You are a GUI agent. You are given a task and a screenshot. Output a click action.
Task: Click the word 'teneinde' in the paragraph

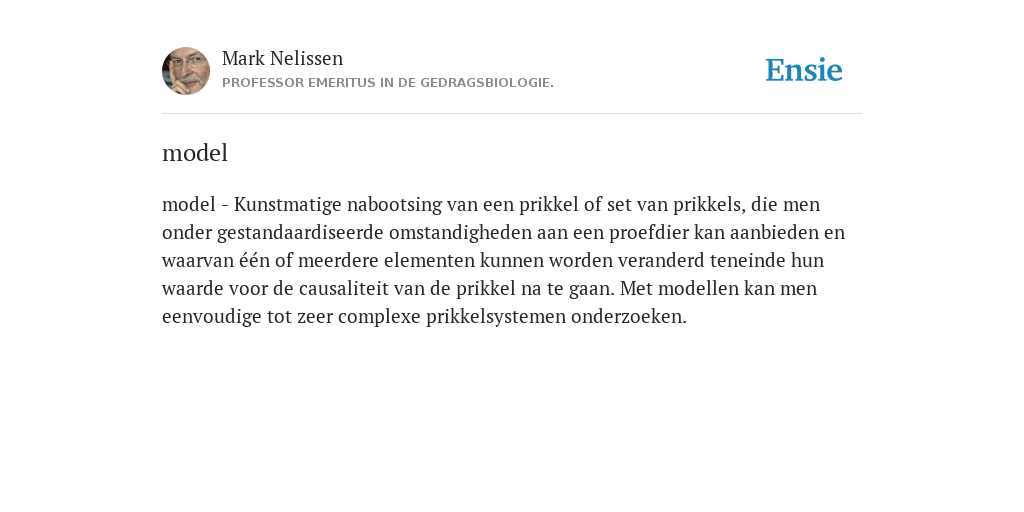tap(748, 261)
